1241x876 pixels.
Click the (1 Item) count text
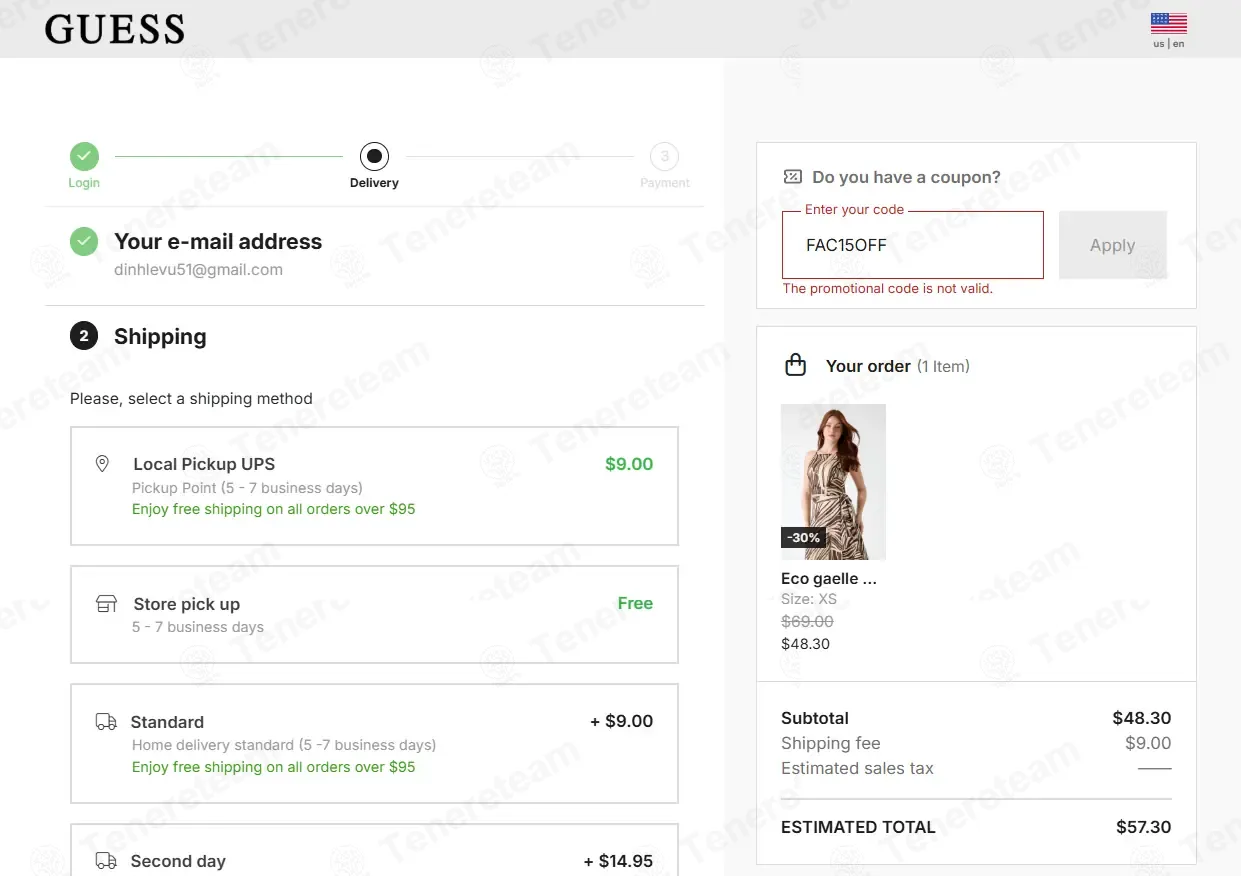[x=943, y=366]
